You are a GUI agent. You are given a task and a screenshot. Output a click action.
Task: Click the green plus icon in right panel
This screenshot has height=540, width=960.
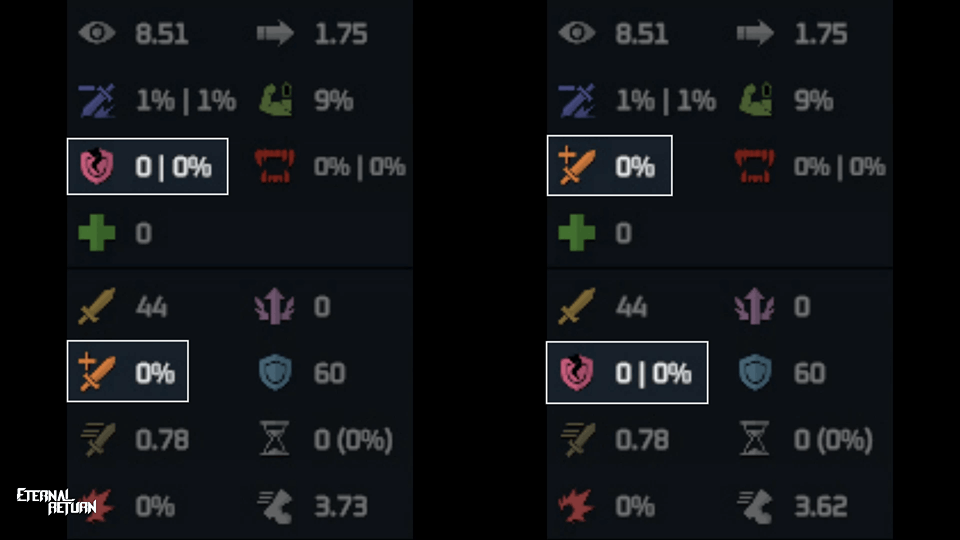pos(577,233)
